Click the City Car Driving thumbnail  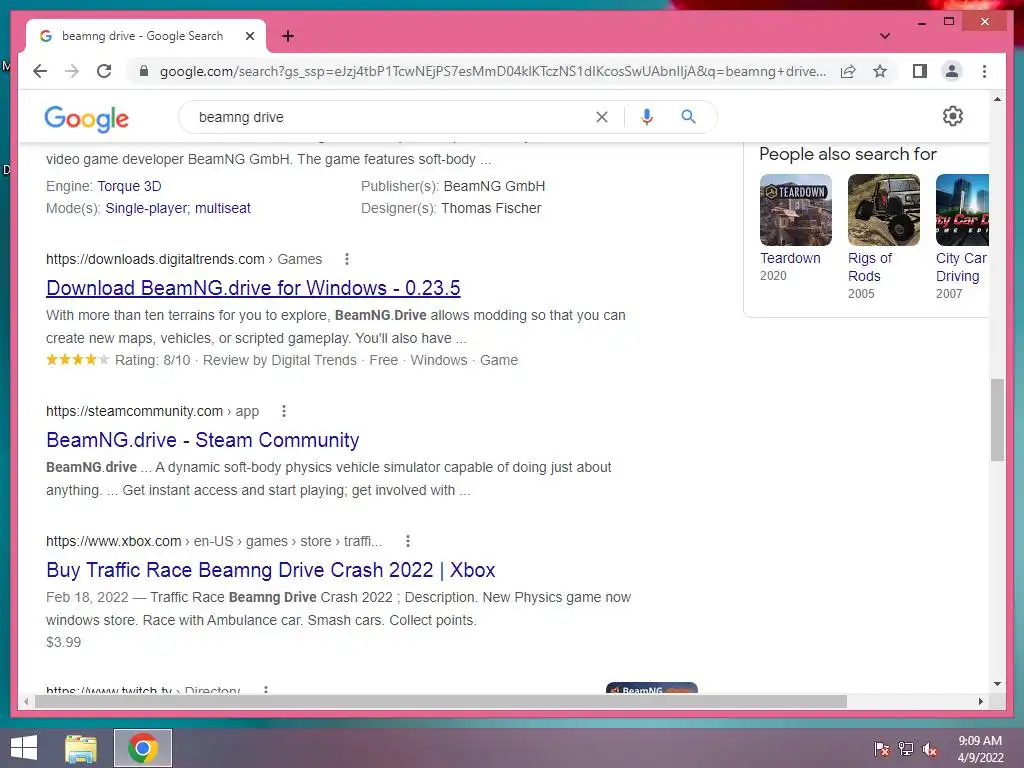962,210
